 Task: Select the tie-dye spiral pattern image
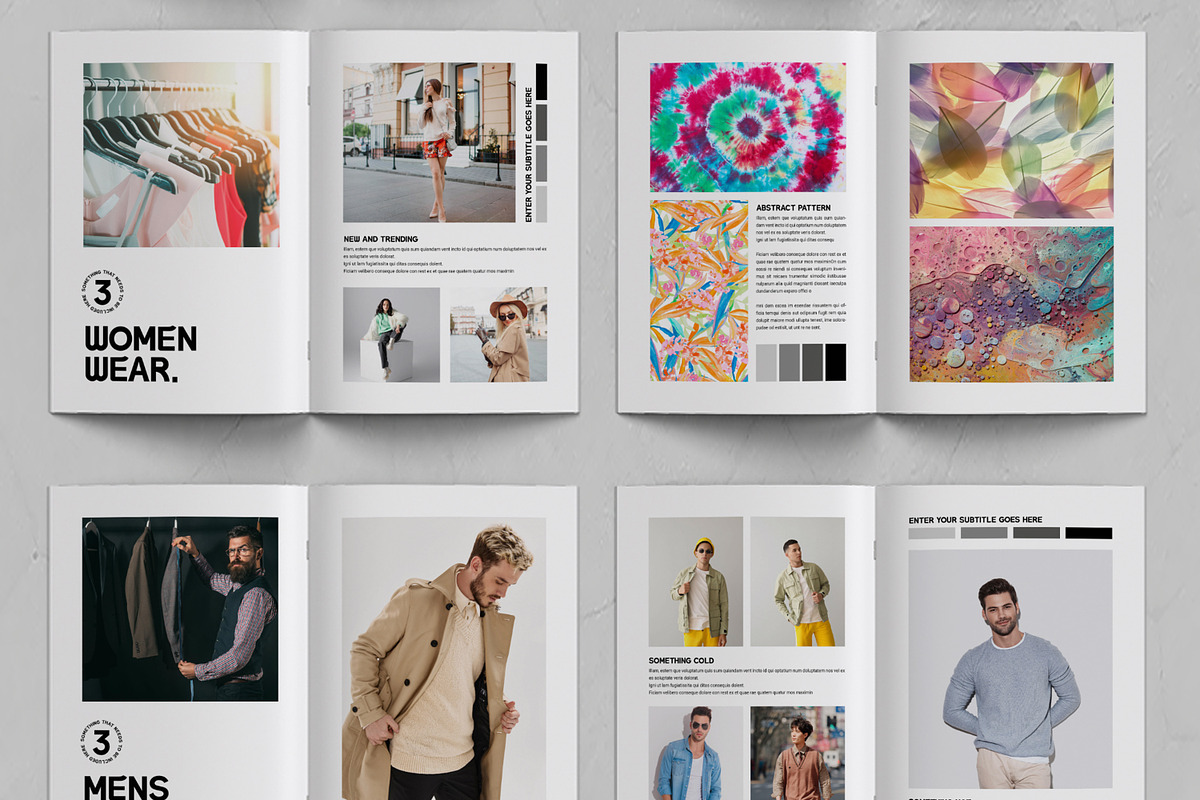pos(747,127)
